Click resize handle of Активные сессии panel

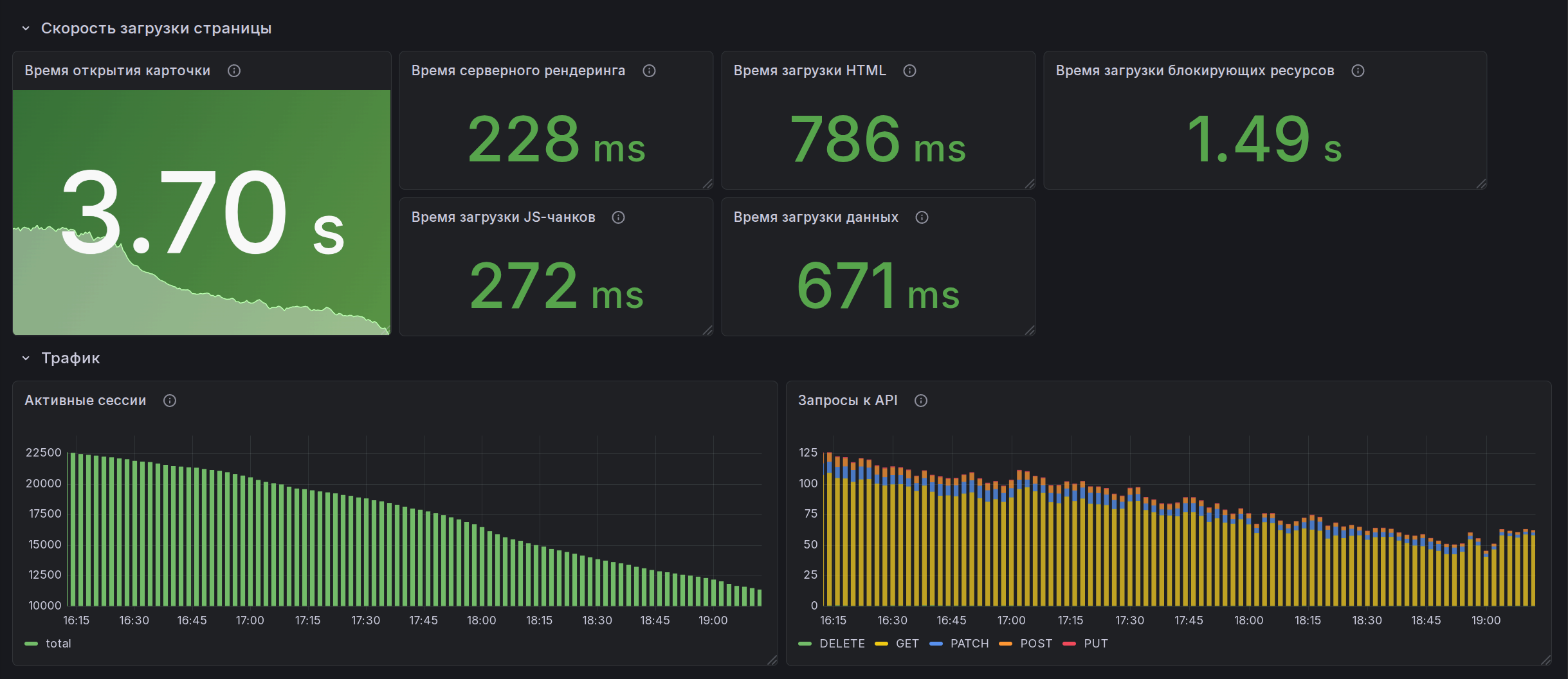(x=772, y=660)
